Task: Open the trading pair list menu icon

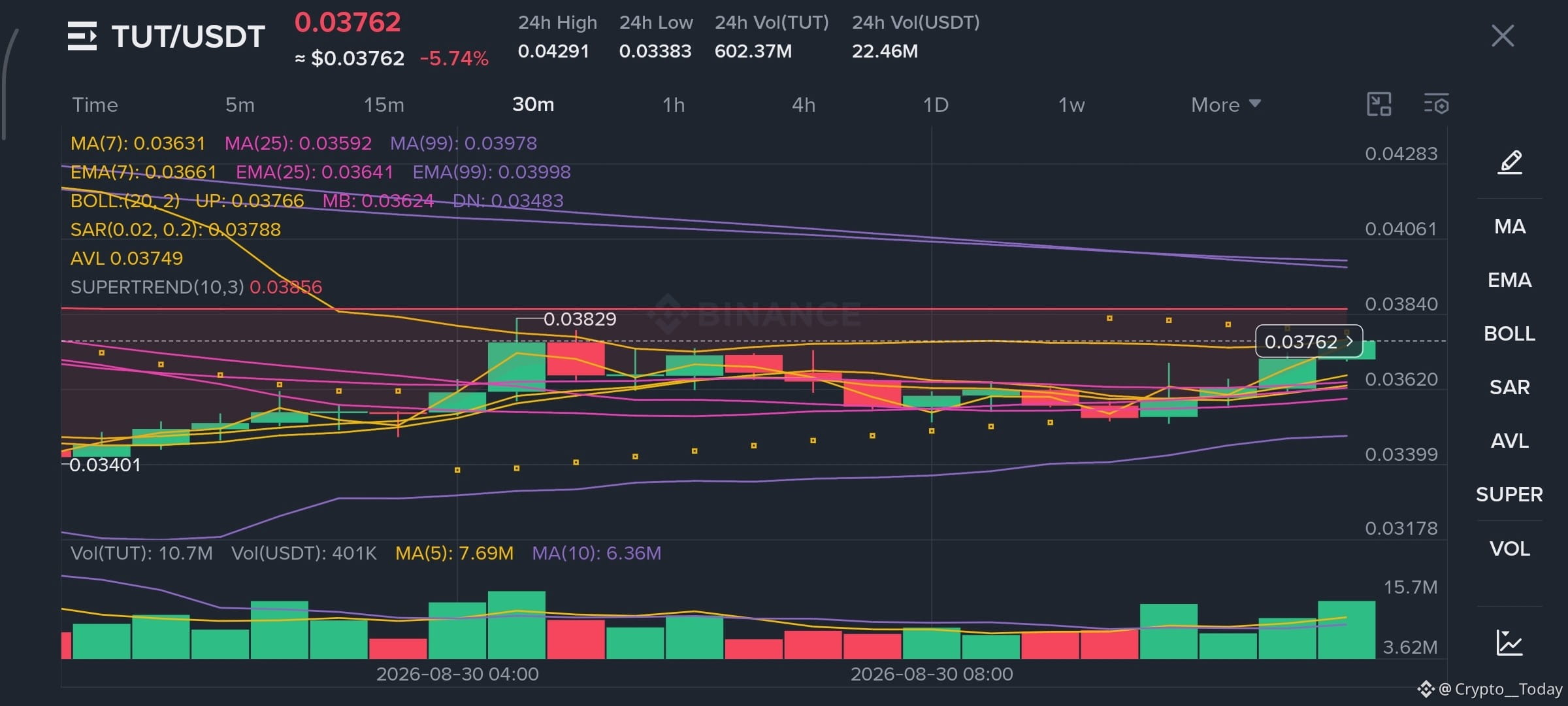Action: click(82, 36)
